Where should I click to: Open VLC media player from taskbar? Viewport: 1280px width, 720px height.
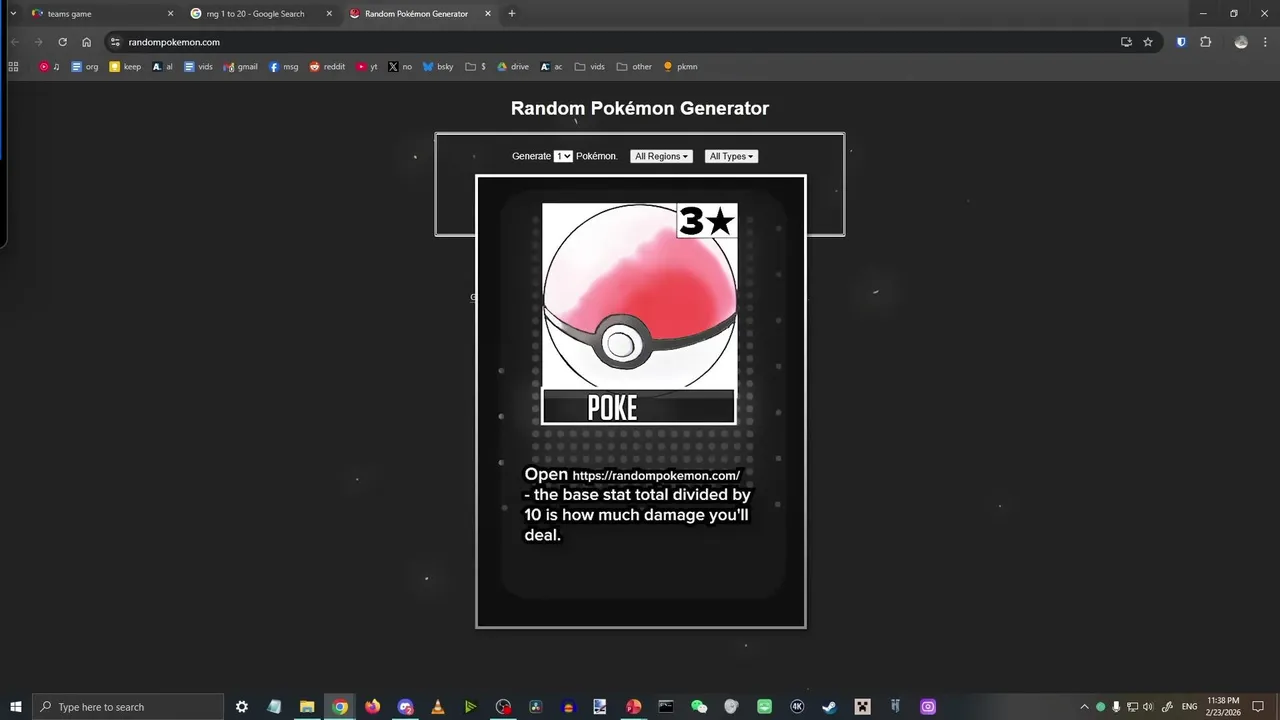(x=438, y=707)
